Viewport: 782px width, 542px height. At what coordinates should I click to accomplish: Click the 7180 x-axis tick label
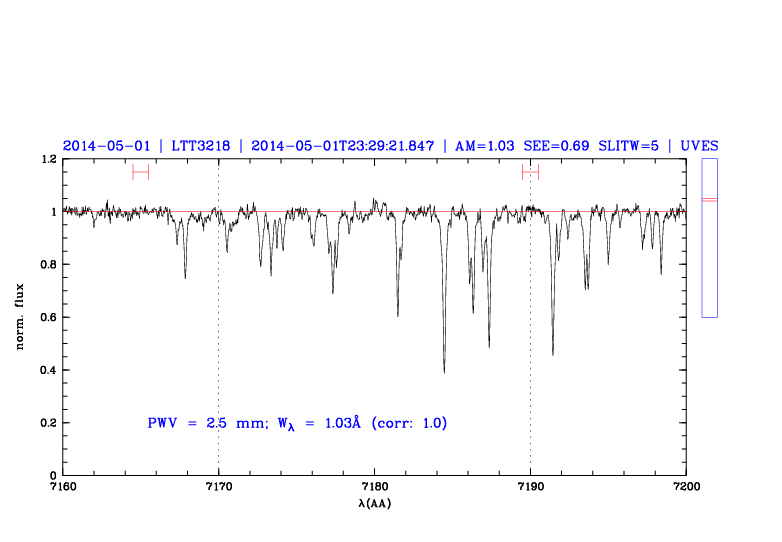374,486
